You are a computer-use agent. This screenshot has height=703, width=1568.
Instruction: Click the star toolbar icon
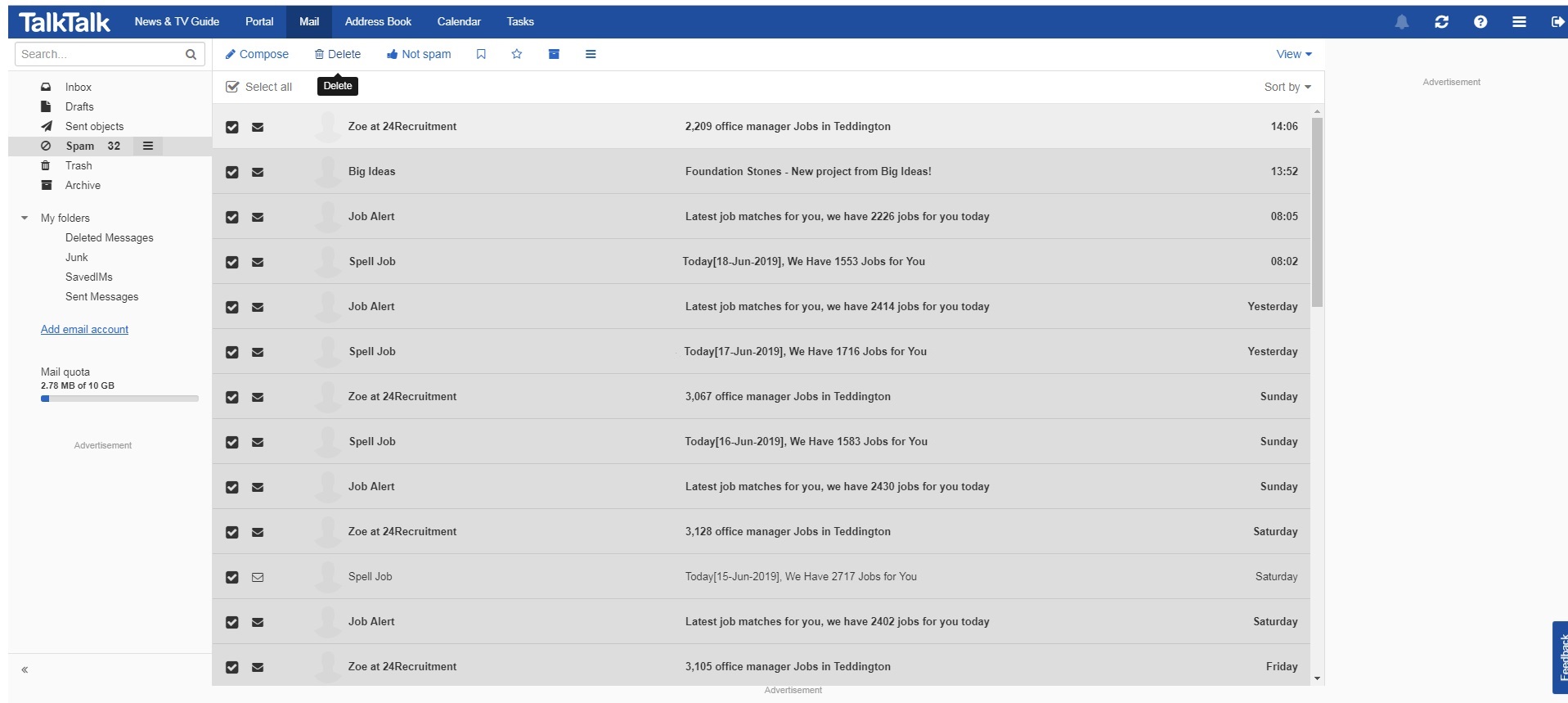coord(517,54)
